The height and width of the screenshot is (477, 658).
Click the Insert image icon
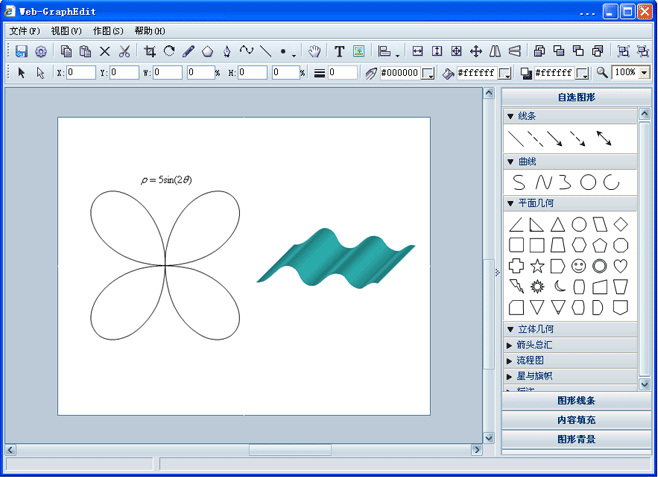358,51
